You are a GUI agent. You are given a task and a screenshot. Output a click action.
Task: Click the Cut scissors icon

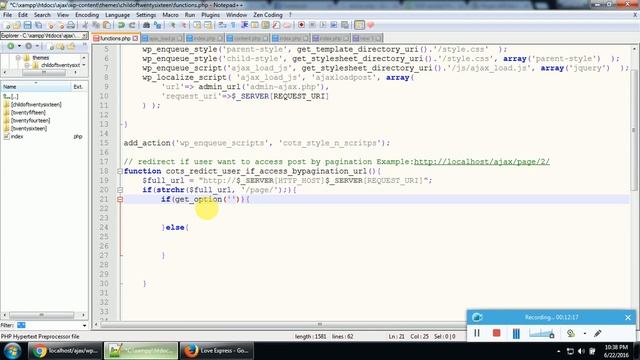point(85,25)
